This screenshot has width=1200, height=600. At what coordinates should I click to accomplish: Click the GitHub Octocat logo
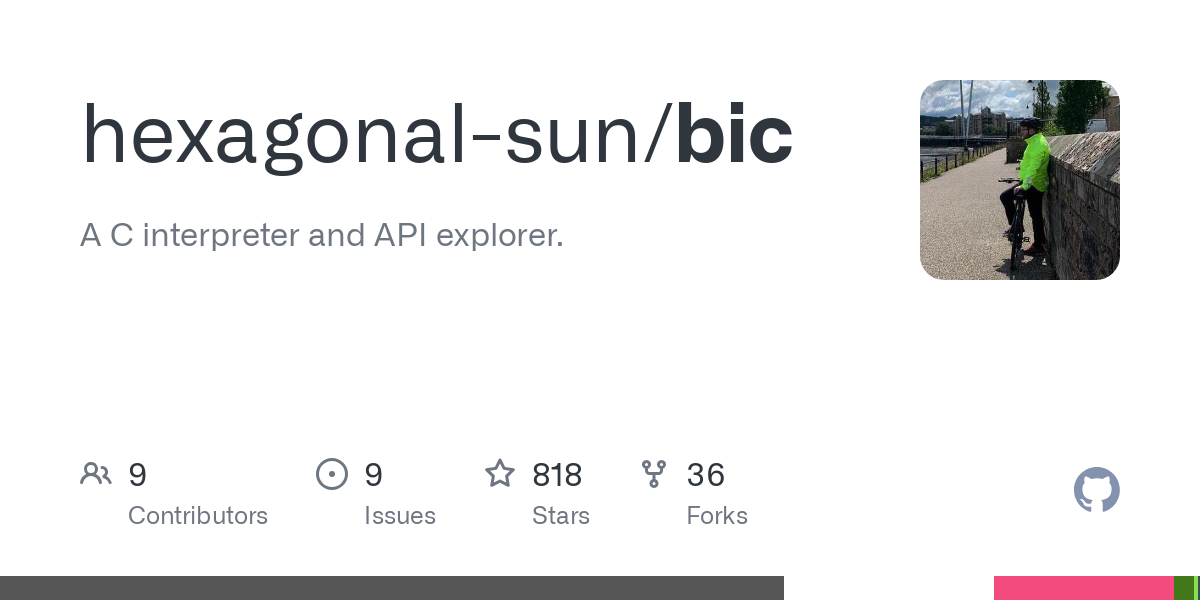tap(1096, 490)
